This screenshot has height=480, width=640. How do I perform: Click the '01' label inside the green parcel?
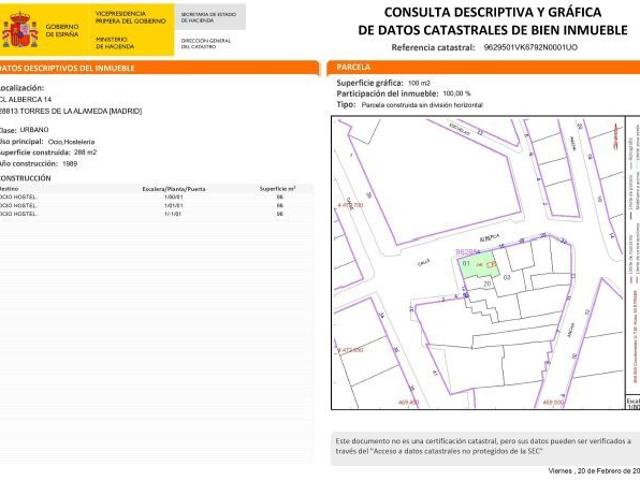(467, 263)
